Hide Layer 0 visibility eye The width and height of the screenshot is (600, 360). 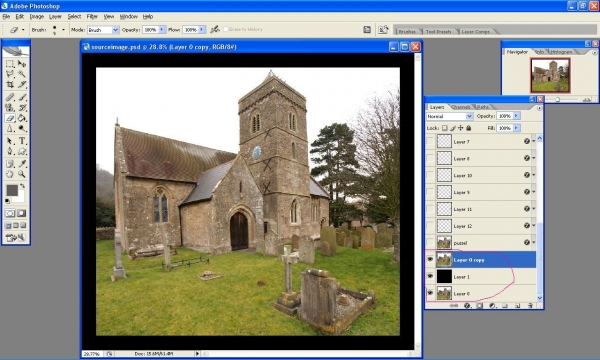click(x=430, y=293)
